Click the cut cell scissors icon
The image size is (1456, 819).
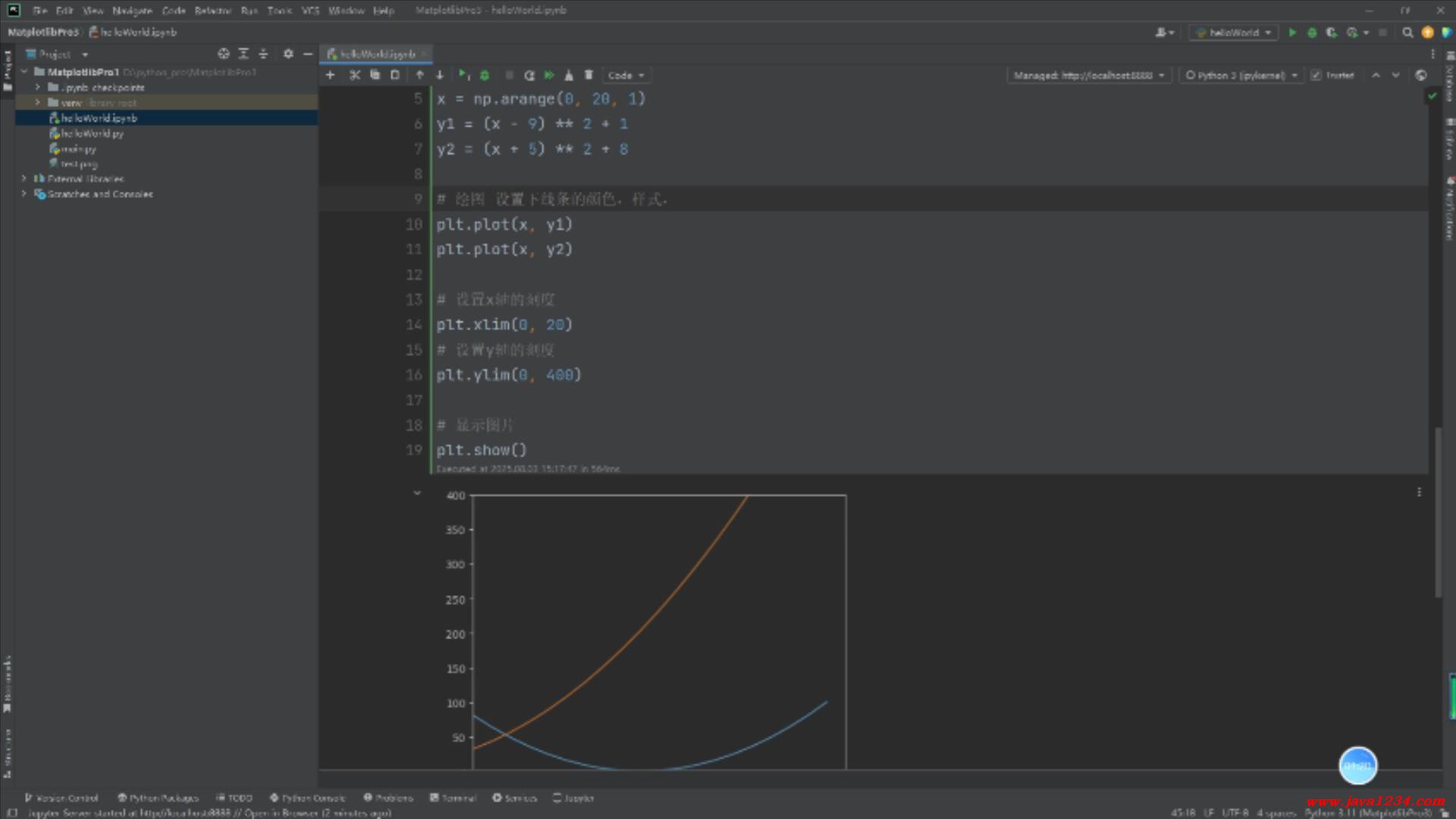[x=354, y=75]
